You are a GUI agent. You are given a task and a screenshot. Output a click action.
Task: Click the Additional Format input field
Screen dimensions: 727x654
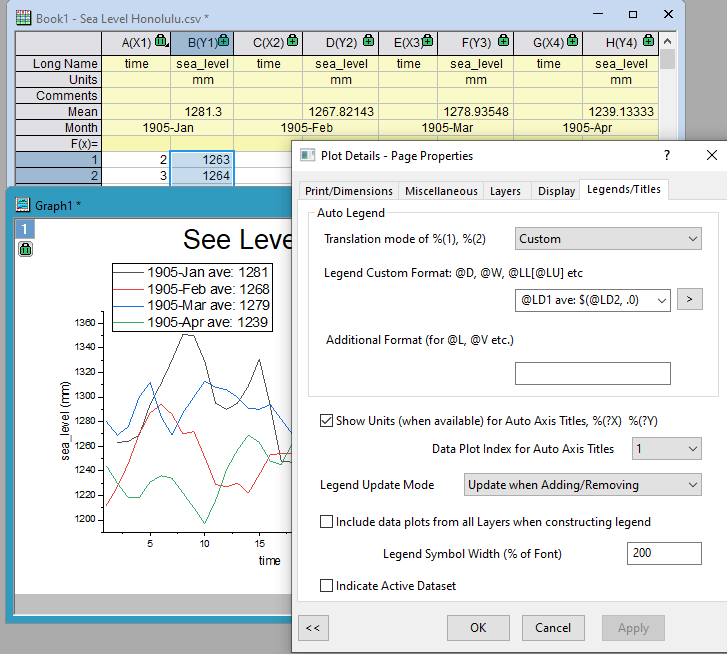click(592, 373)
